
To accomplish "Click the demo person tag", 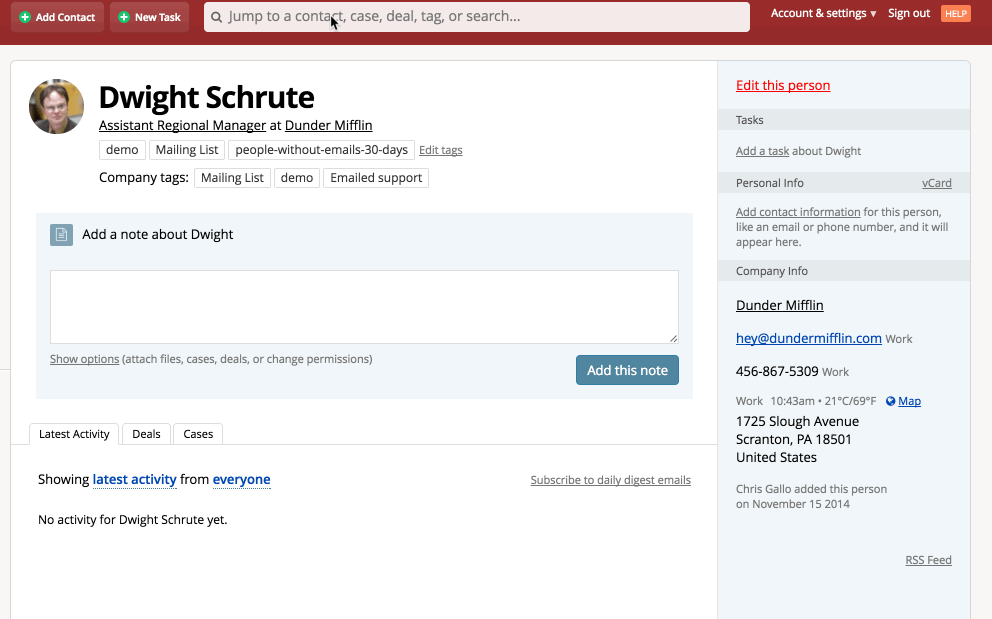I will tap(122, 150).
